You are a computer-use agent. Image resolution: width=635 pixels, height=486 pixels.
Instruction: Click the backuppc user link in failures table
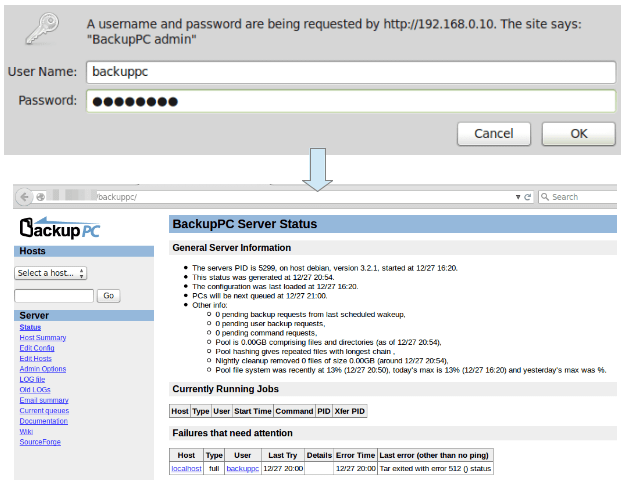[x=243, y=469]
